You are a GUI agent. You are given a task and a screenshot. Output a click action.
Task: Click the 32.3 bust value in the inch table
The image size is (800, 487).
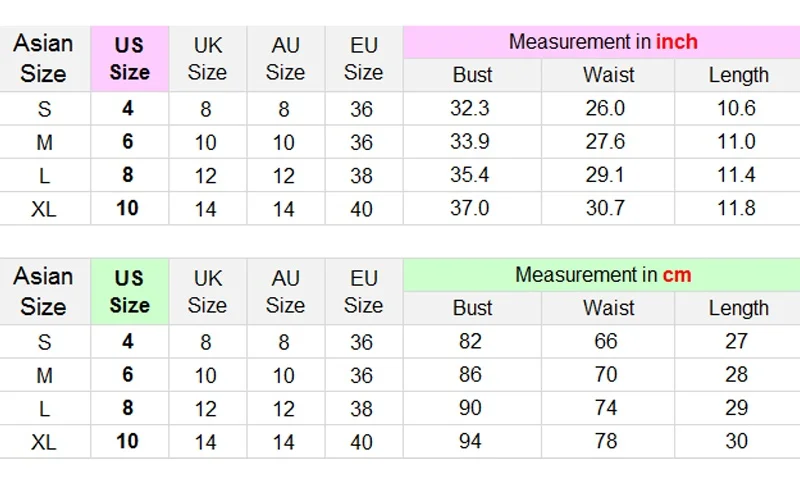469,108
